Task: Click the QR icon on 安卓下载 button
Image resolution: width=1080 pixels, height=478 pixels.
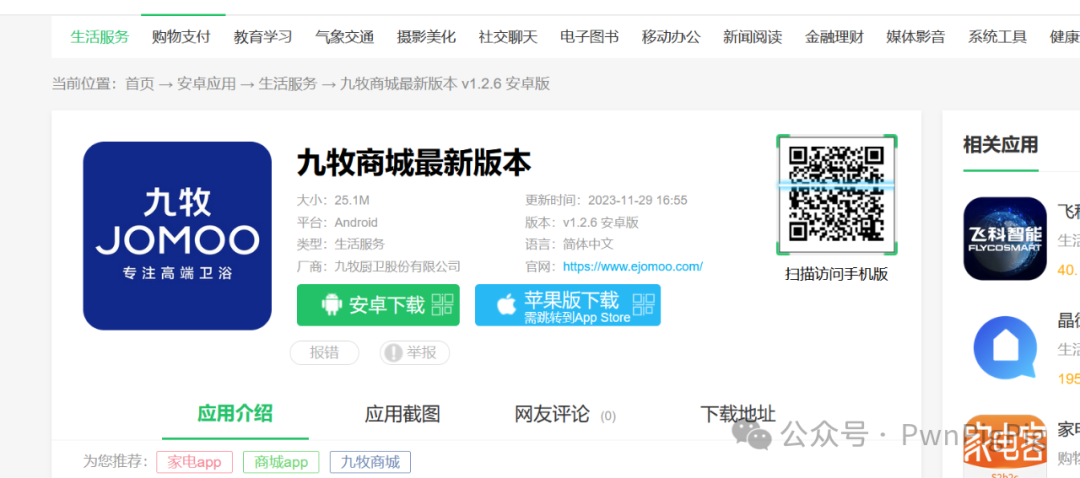Action: 442,304
